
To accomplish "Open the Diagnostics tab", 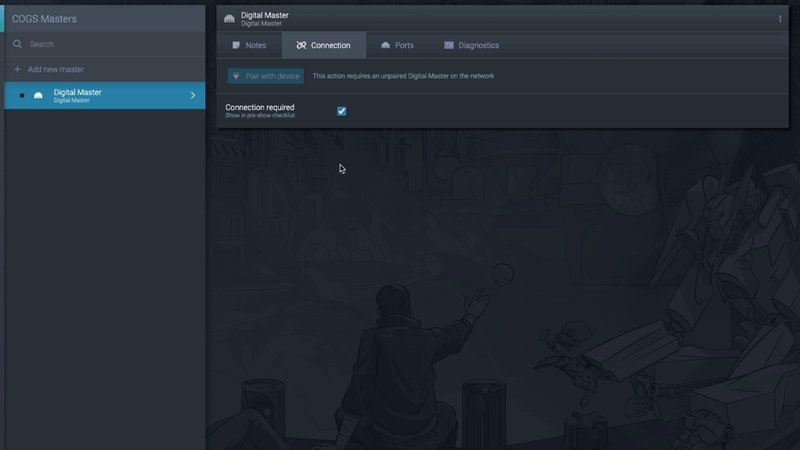I will [478, 45].
